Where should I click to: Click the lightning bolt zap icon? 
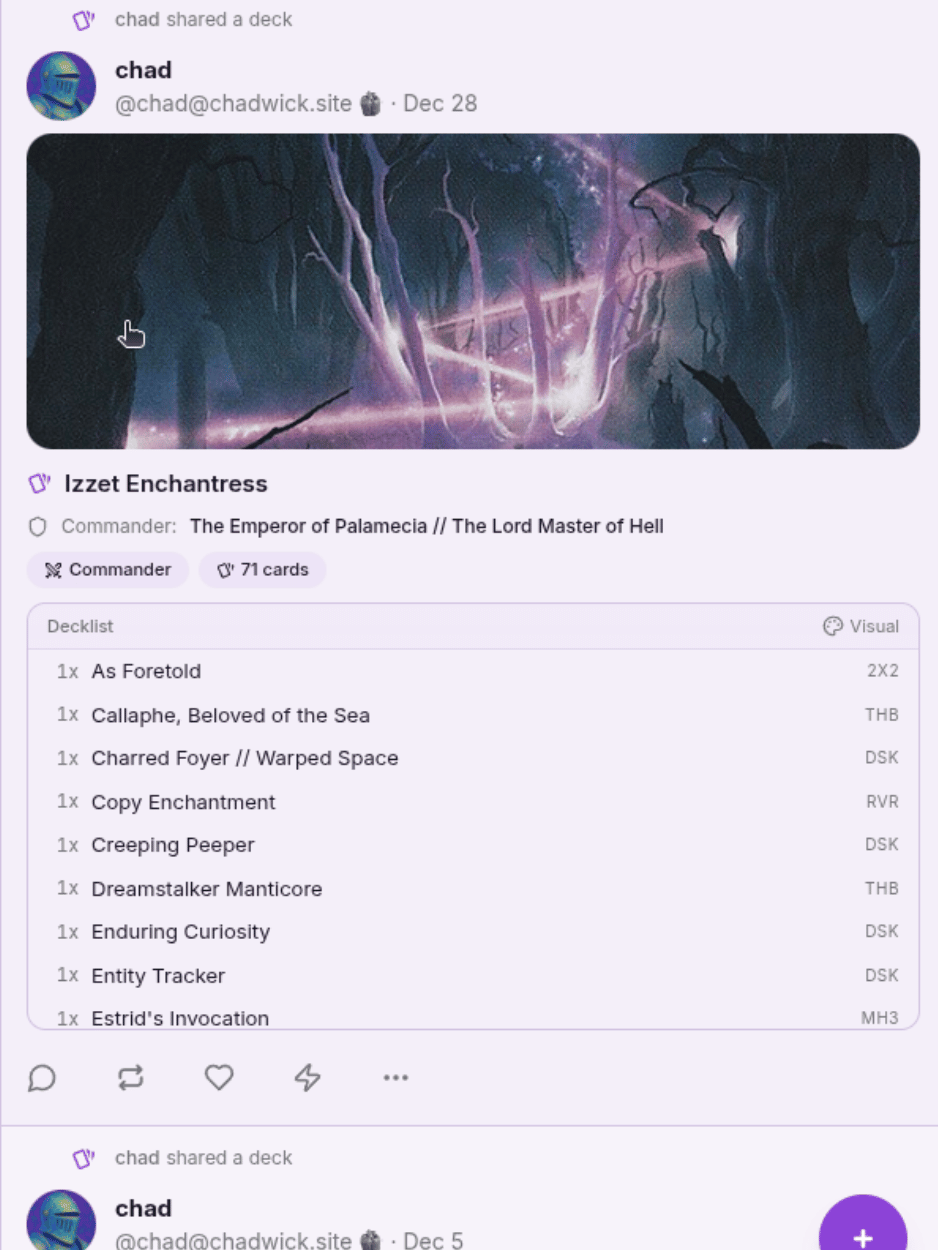[307, 1077]
